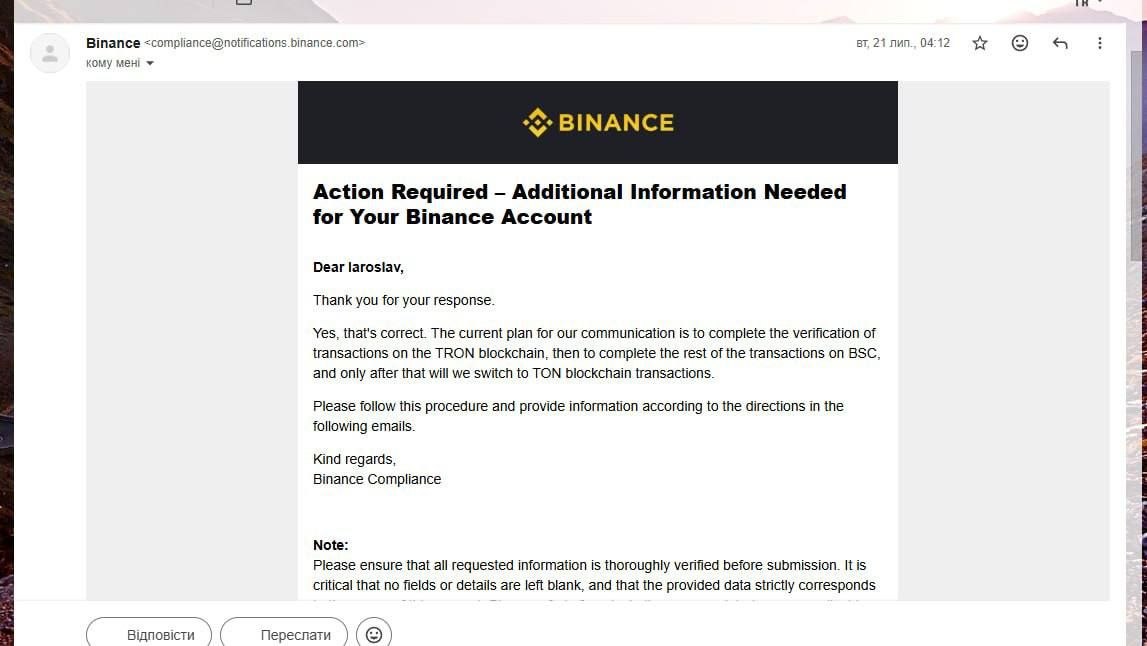Viewport: 1147px width, 646px height.
Task: Click the Binance logo banner
Action: (x=598, y=122)
